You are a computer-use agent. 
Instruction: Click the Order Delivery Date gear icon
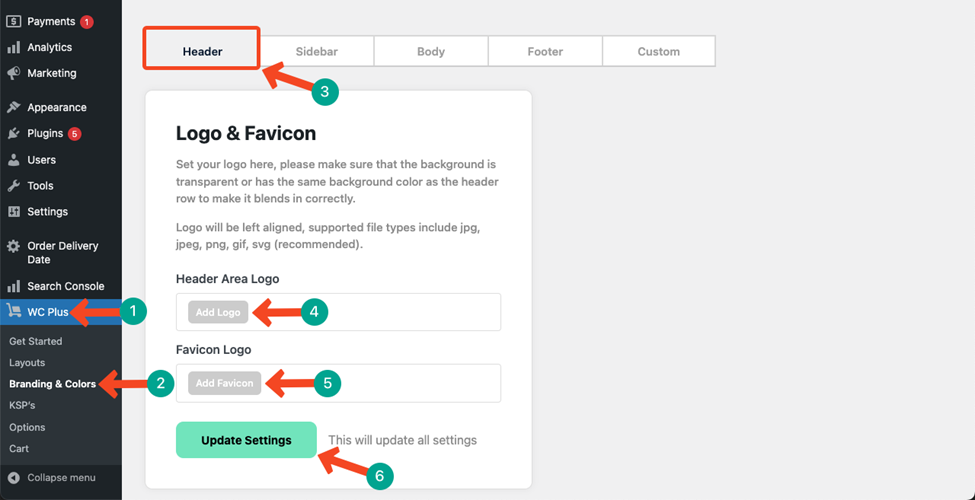[14, 247]
